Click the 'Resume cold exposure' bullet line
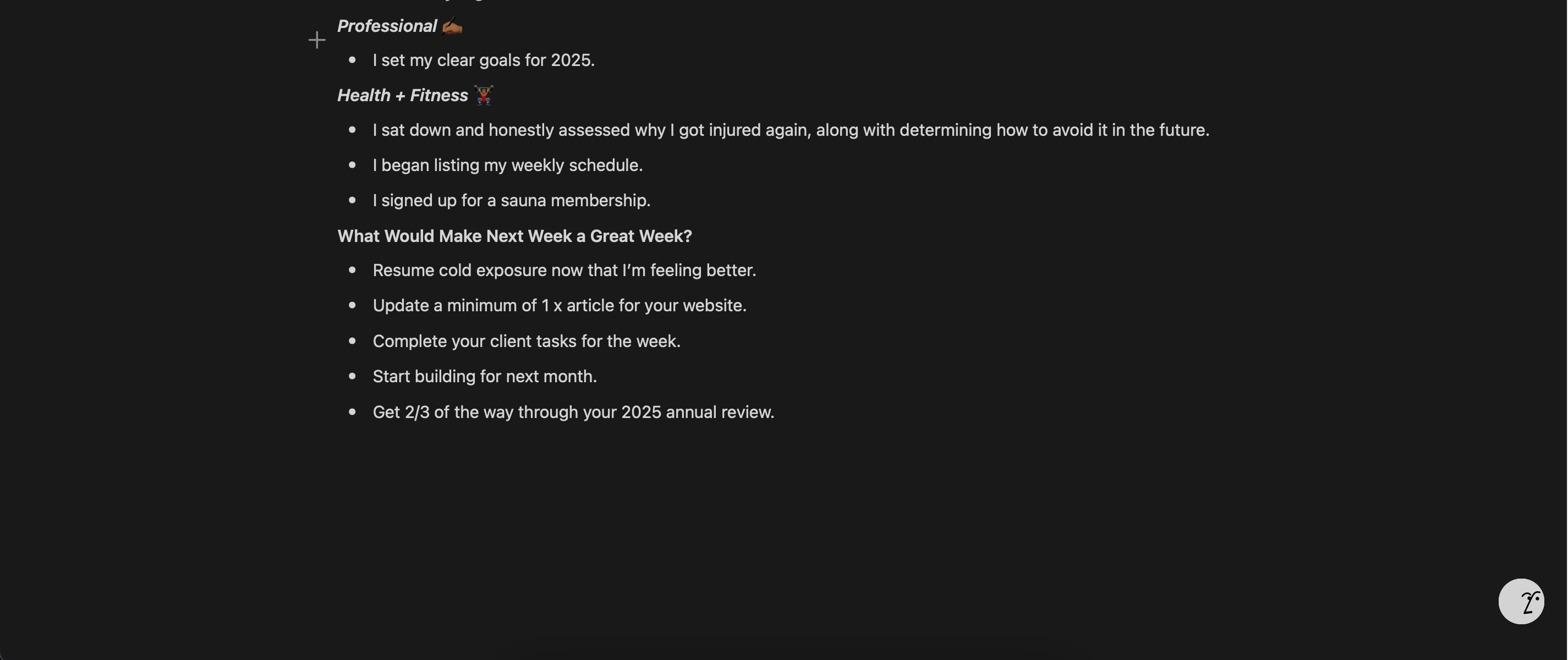 coord(564,270)
